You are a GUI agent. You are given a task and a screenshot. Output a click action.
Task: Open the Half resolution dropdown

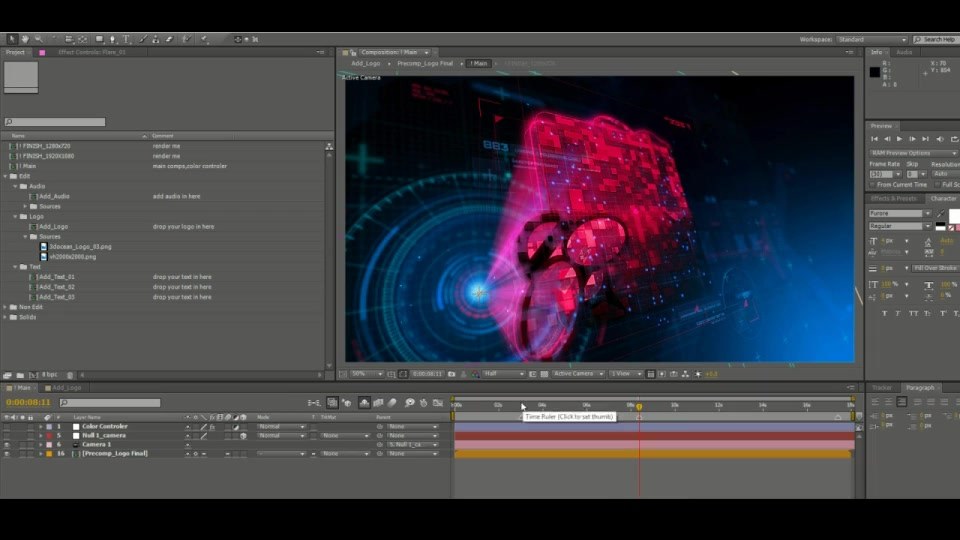tap(504, 374)
